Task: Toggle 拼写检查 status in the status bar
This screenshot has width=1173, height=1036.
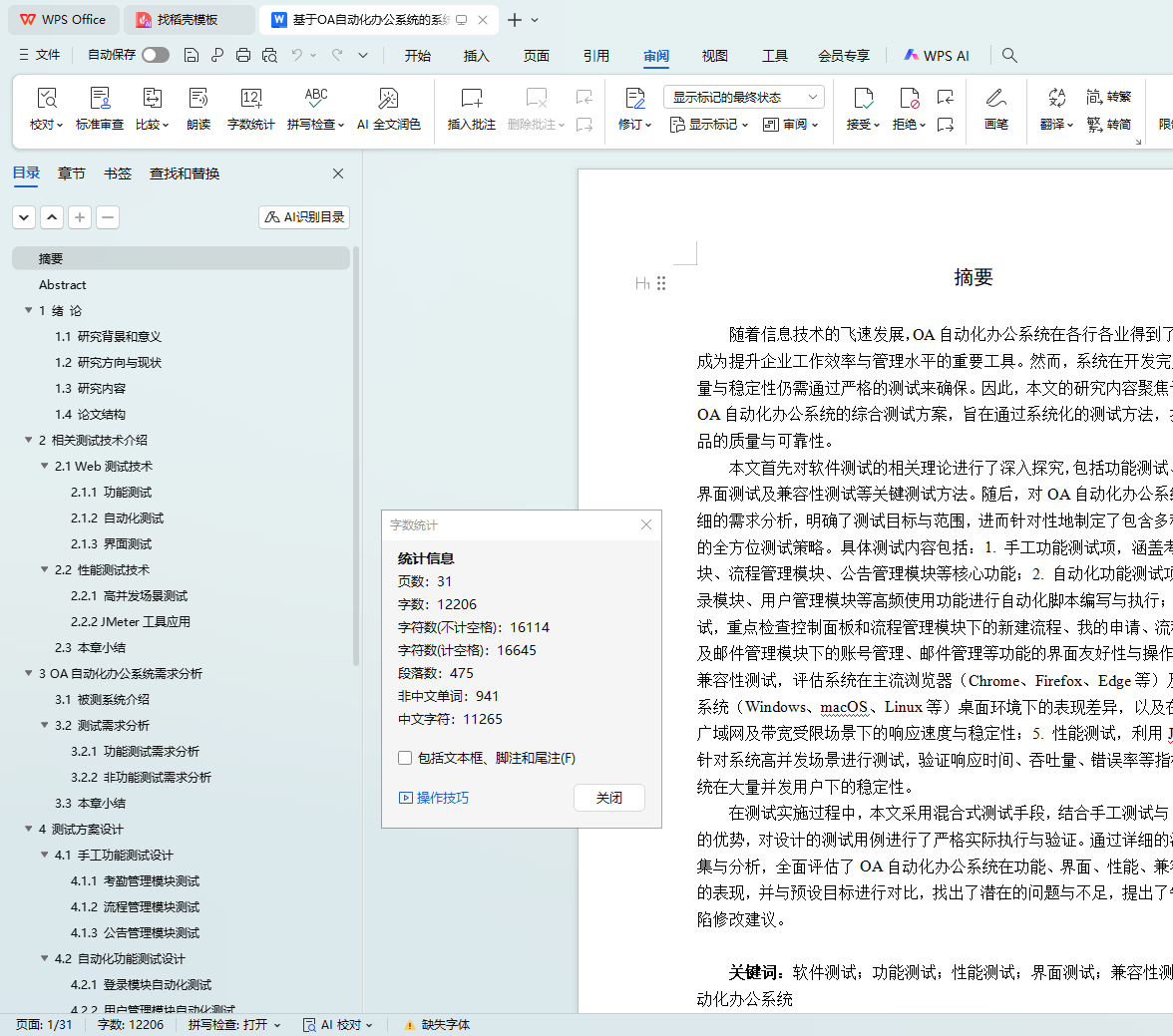Action: click(234, 1024)
